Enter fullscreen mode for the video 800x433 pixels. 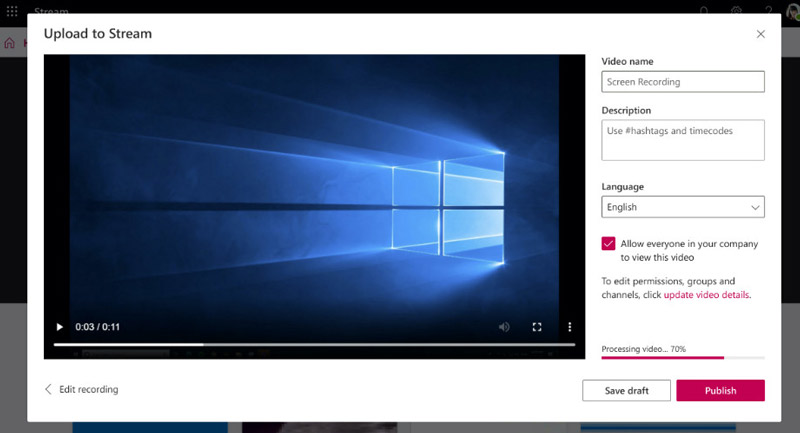coord(537,327)
